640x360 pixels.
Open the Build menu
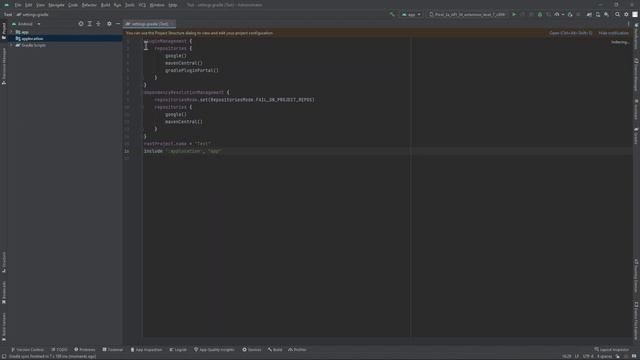click(x=105, y=5)
